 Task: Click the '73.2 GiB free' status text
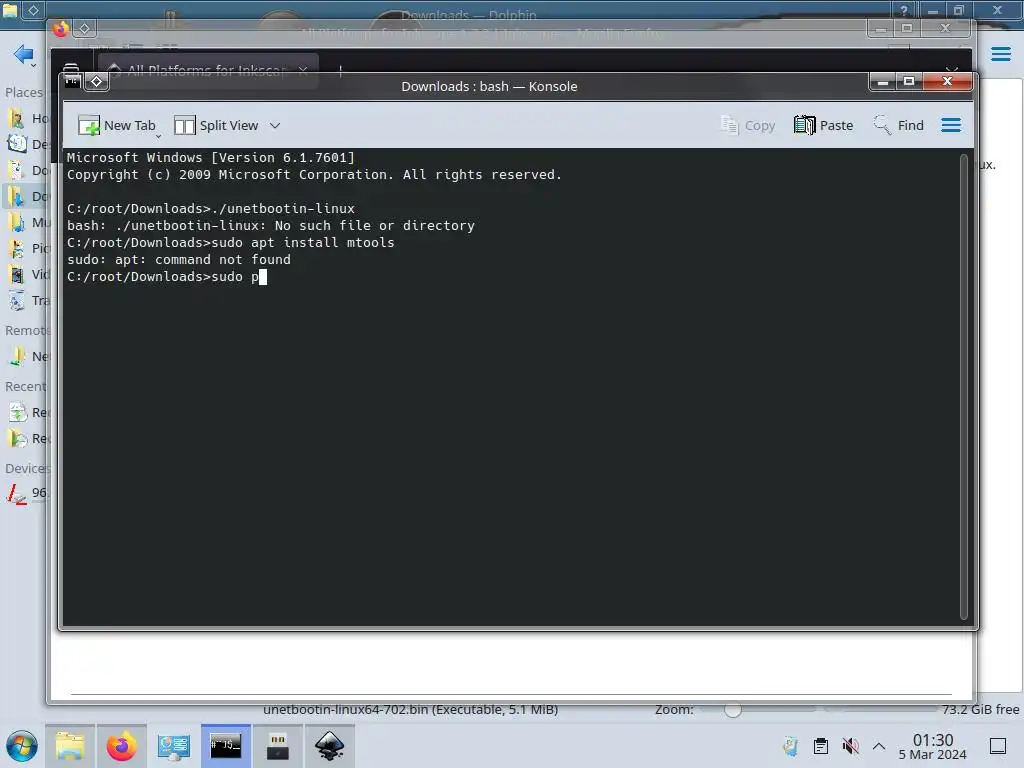pyautogui.click(x=980, y=709)
